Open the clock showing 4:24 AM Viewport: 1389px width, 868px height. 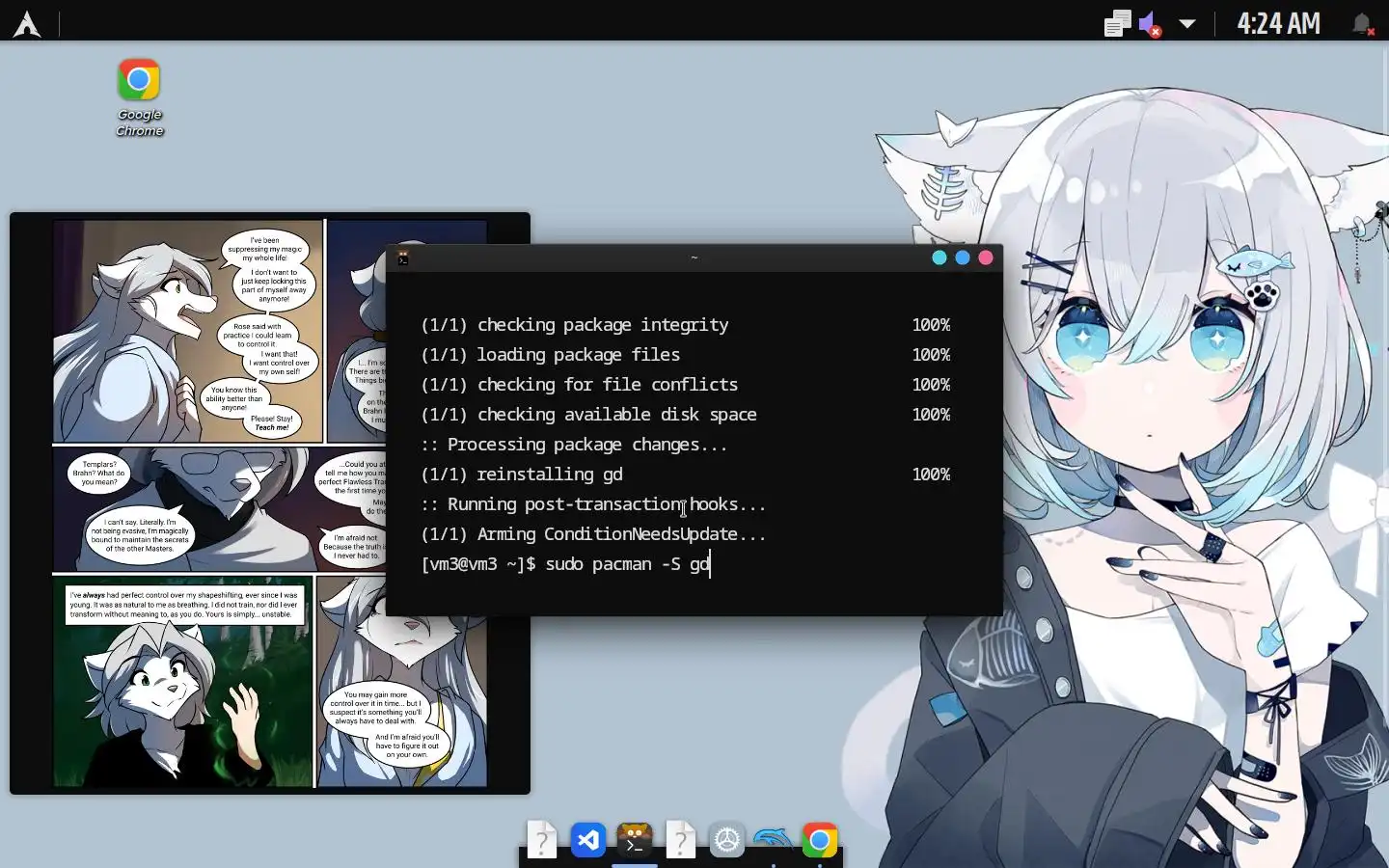click(1278, 23)
